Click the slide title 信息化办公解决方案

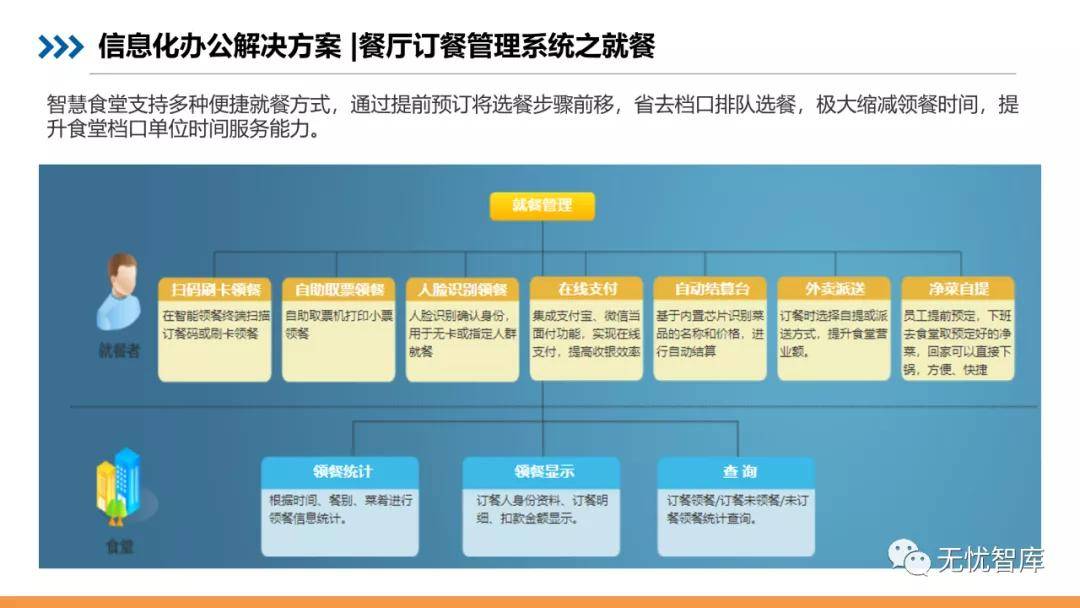click(220, 46)
